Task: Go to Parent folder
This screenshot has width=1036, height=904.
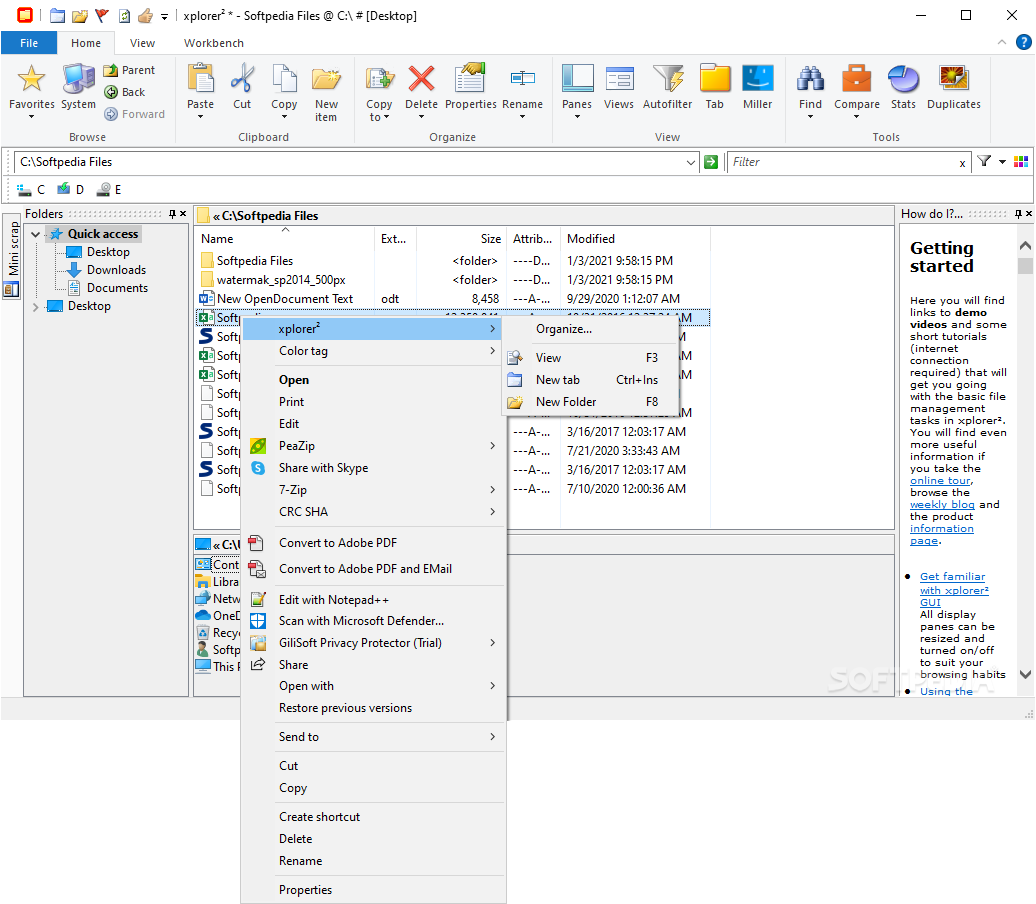Action: [129, 70]
